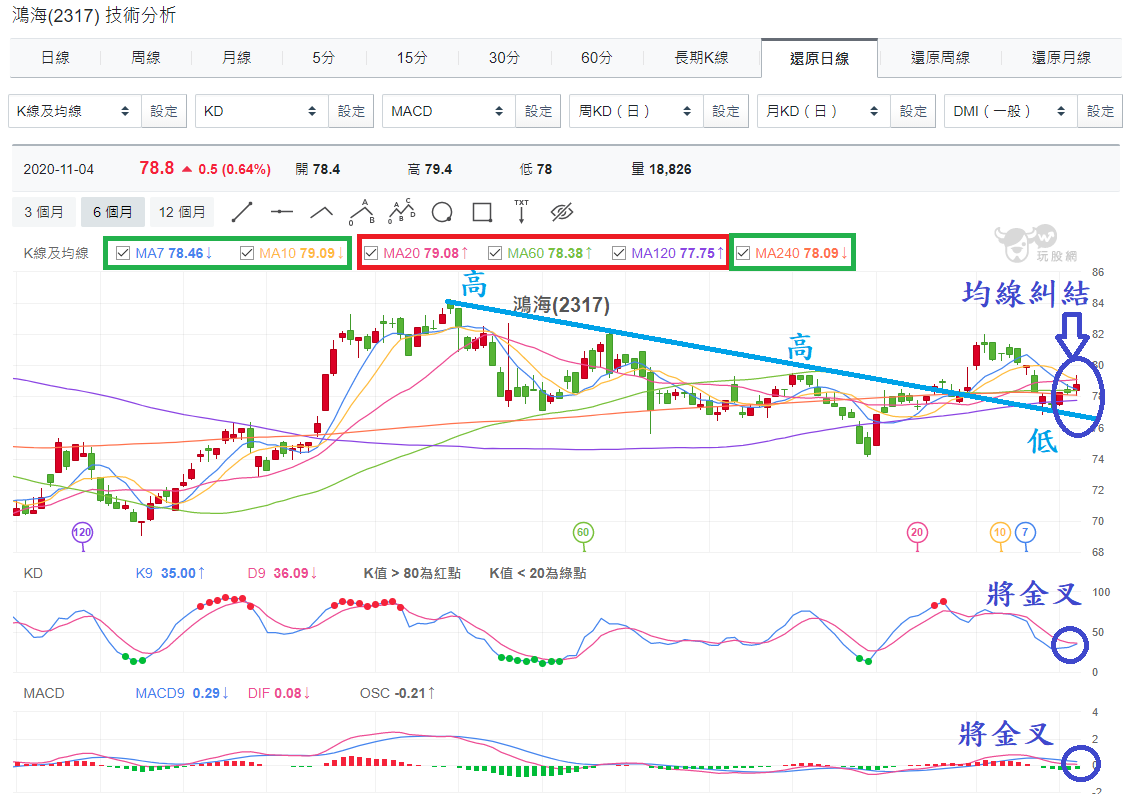
Task: Switch to the 長期K線 tab
Action: [702, 57]
